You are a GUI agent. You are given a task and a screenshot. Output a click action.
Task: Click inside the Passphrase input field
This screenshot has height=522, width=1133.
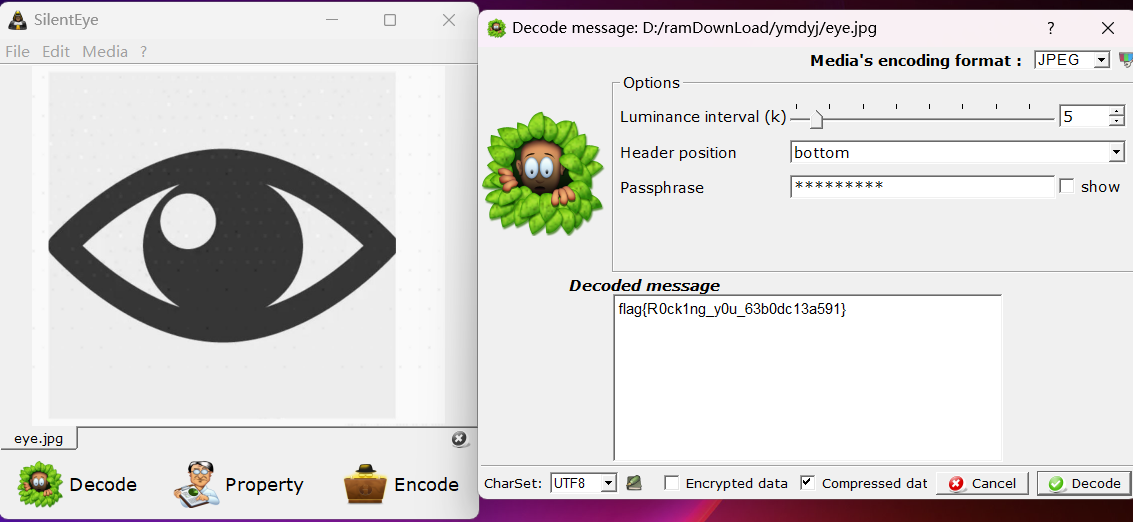click(x=921, y=187)
